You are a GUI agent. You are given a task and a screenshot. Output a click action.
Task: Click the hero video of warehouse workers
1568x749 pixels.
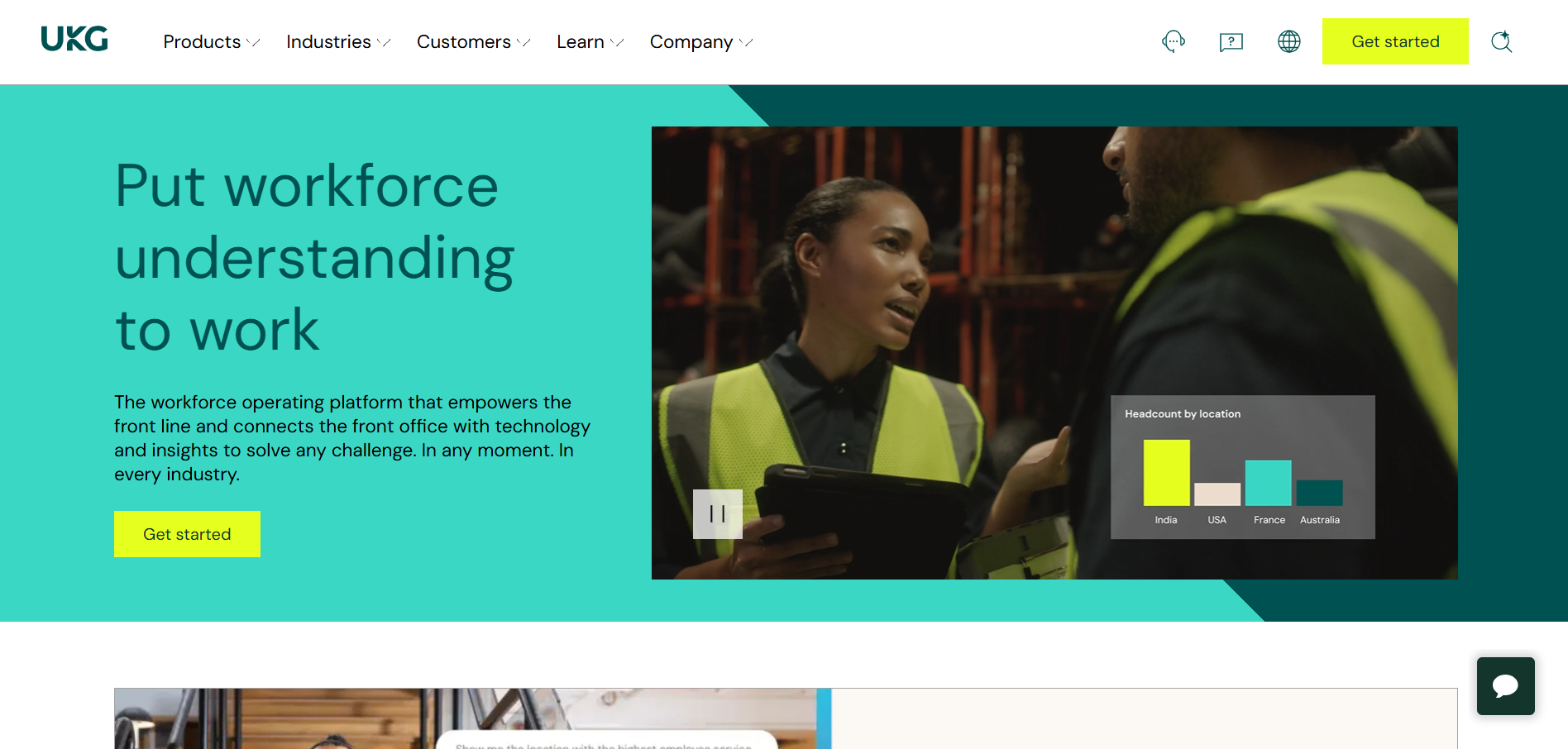tap(1054, 353)
